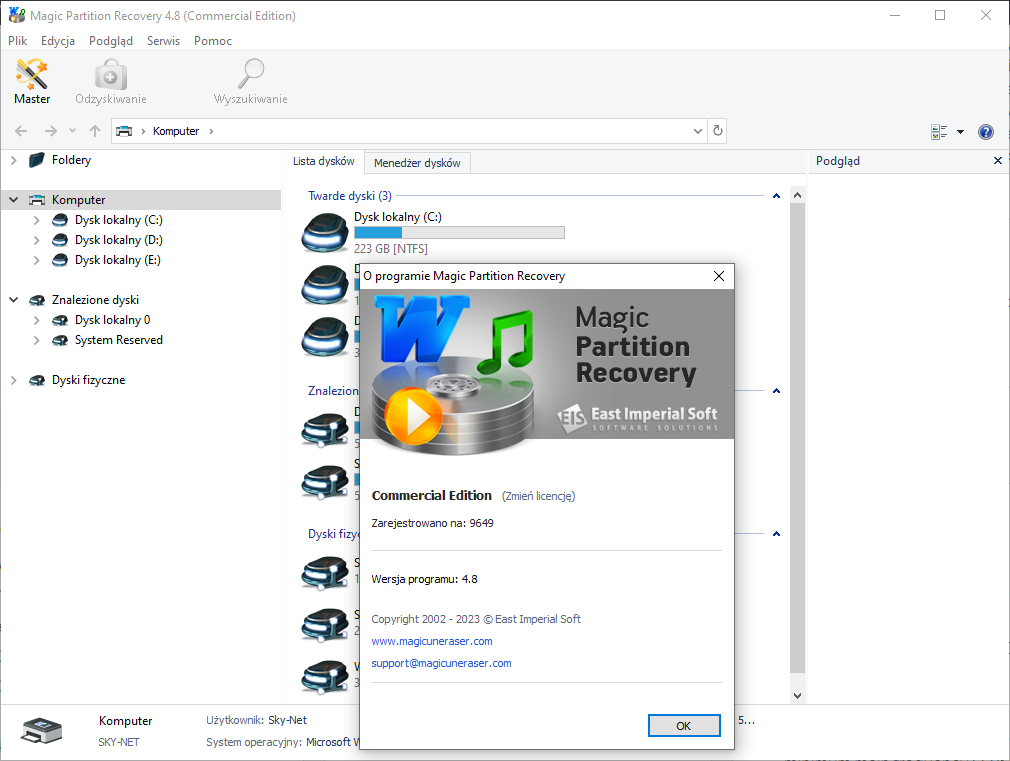The height and width of the screenshot is (761, 1010).
Task: Refresh the address bar location
Action: point(718,131)
